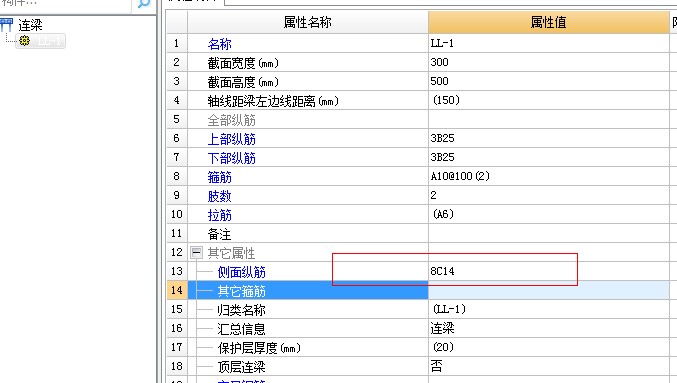677x383 pixels.
Task: Select row number 14 header
Action: pos(177,290)
